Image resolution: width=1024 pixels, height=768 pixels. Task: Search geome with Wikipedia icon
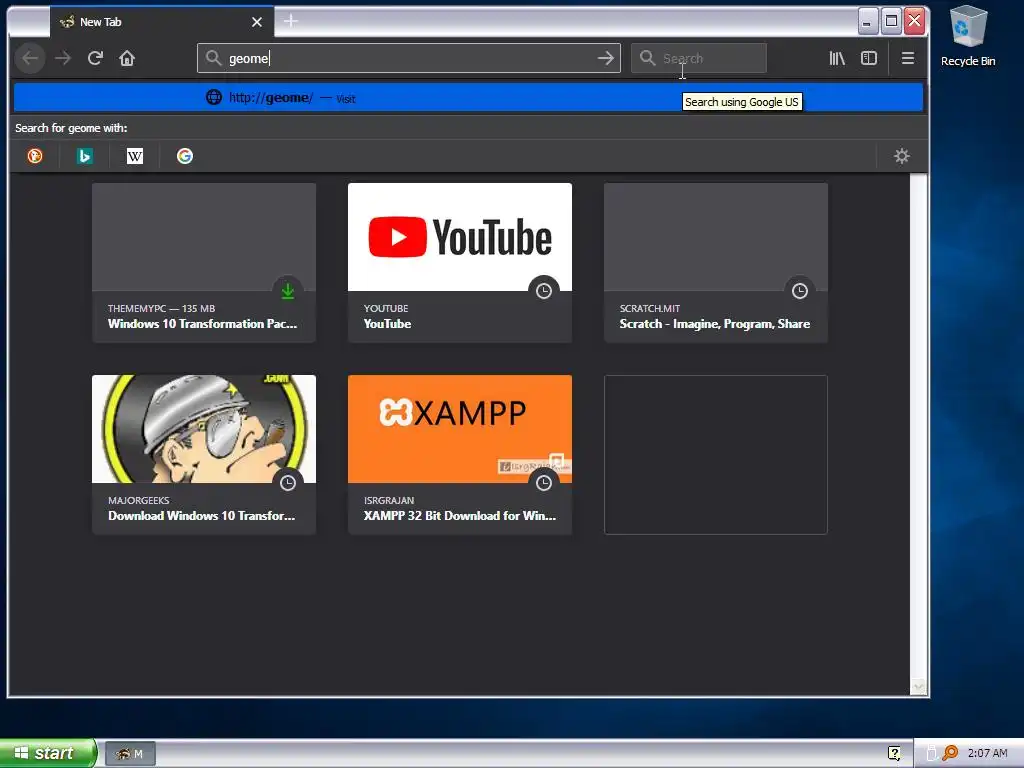point(135,156)
